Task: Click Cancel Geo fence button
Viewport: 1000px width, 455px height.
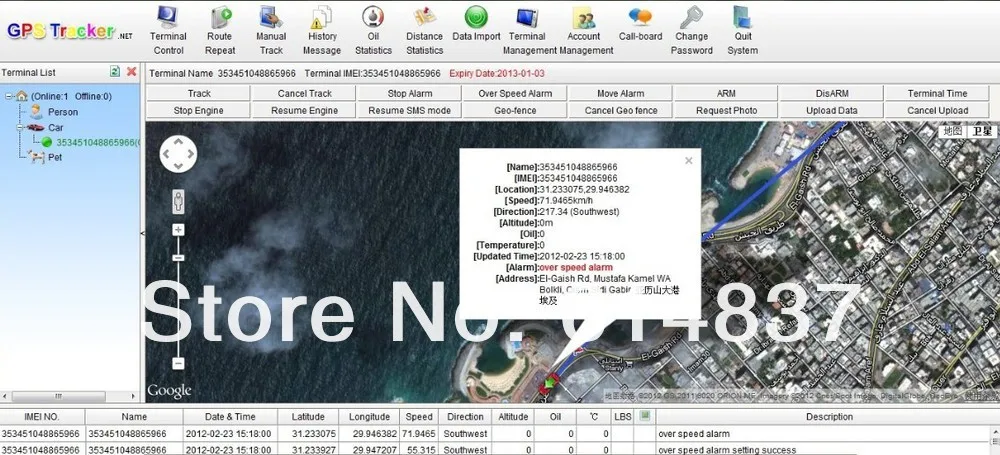Action: (x=621, y=110)
